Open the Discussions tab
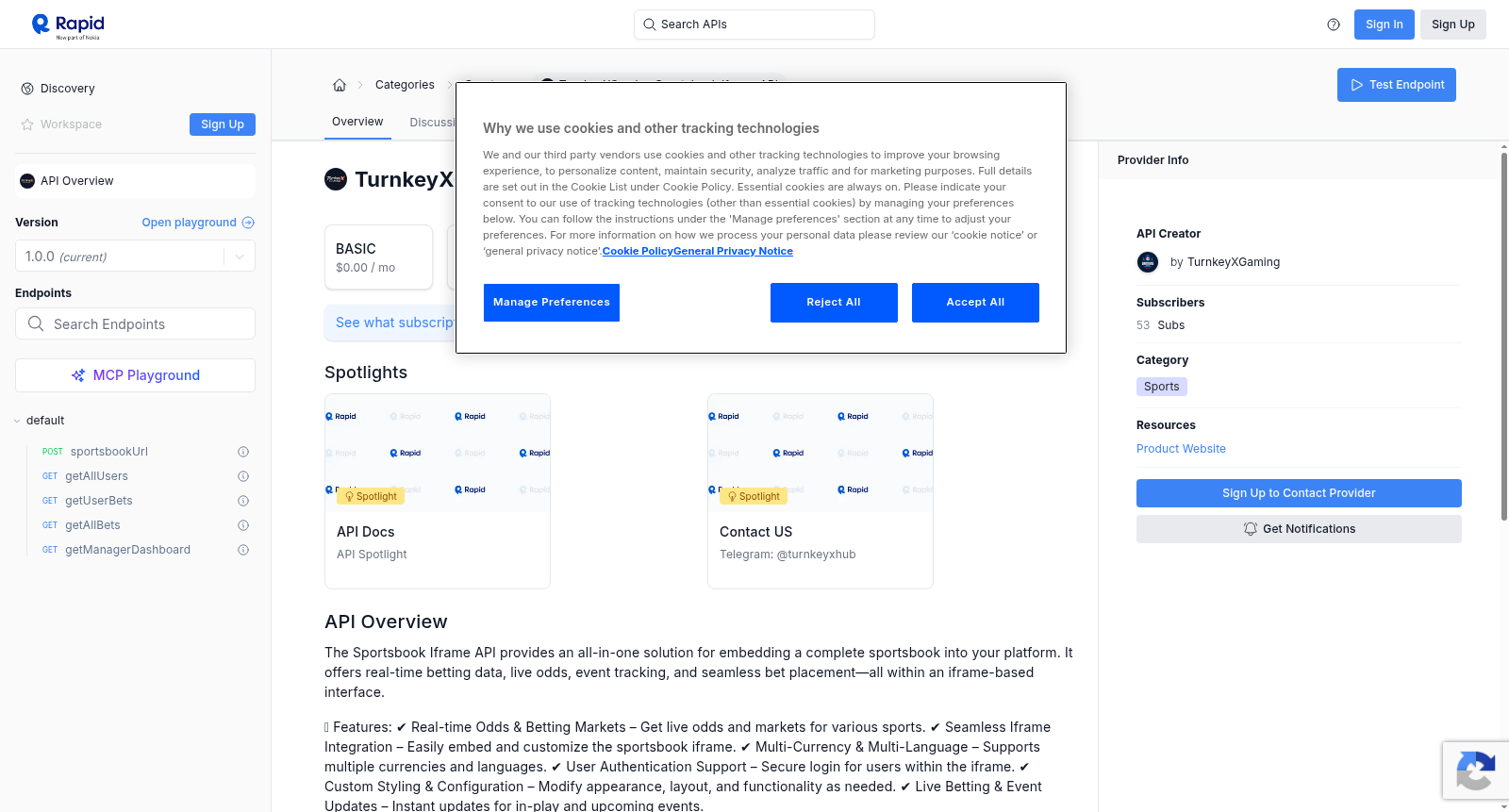 point(432,123)
